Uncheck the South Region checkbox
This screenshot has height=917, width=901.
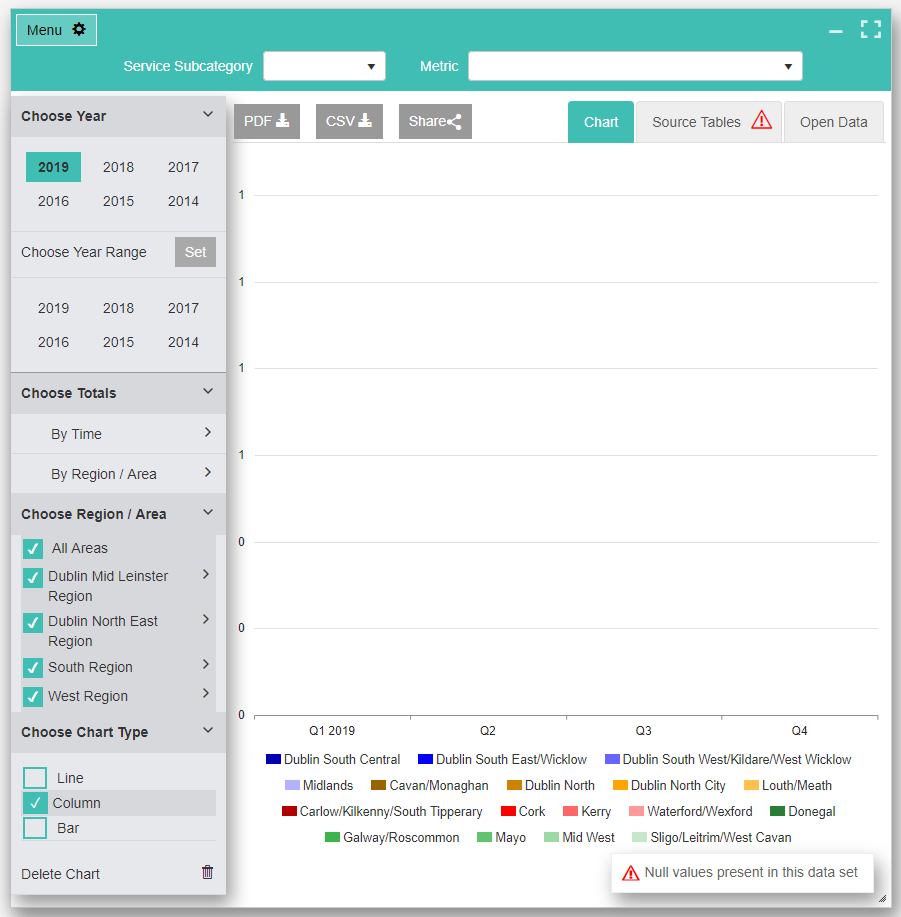click(x=33, y=668)
